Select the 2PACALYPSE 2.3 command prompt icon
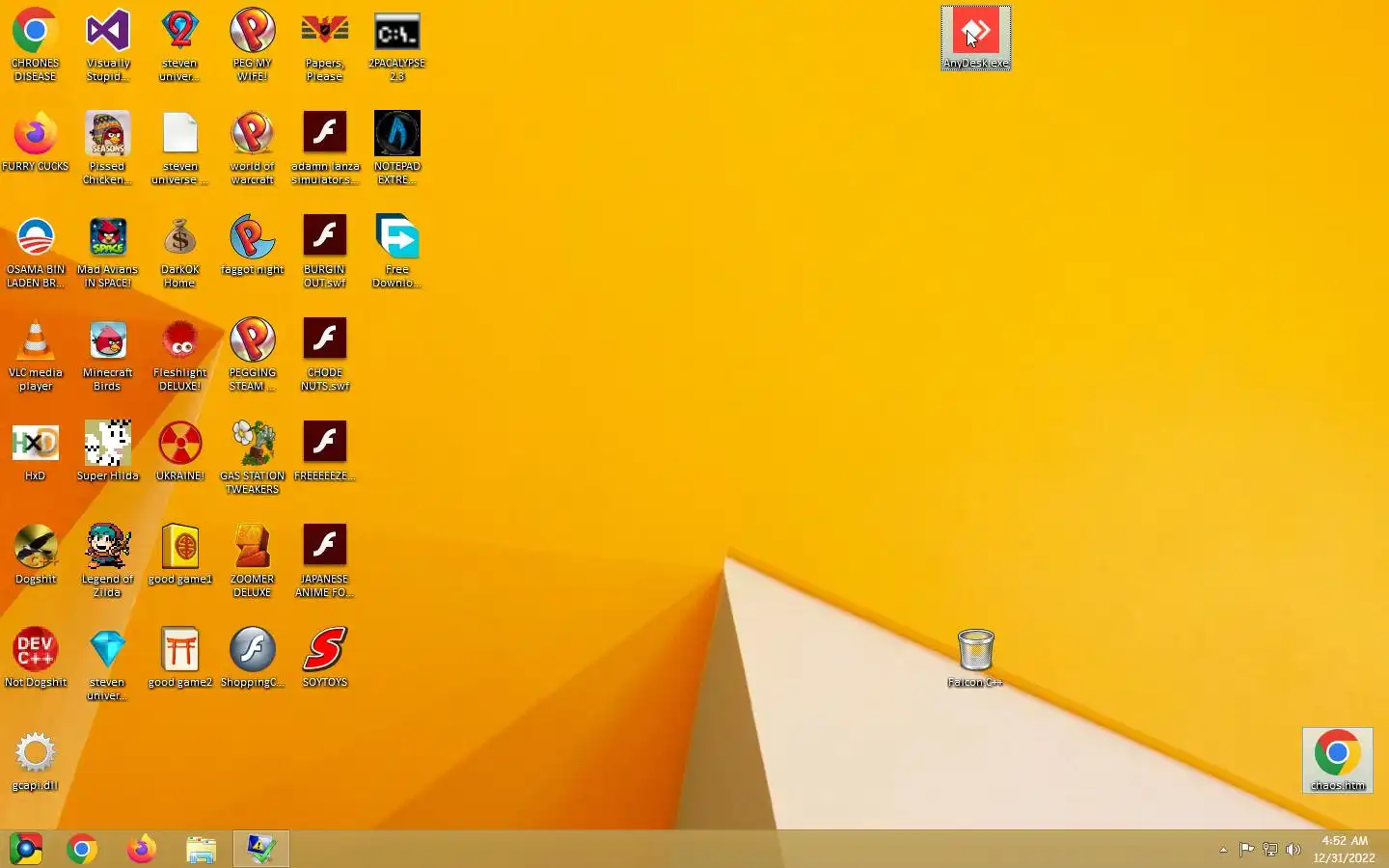 click(x=397, y=44)
